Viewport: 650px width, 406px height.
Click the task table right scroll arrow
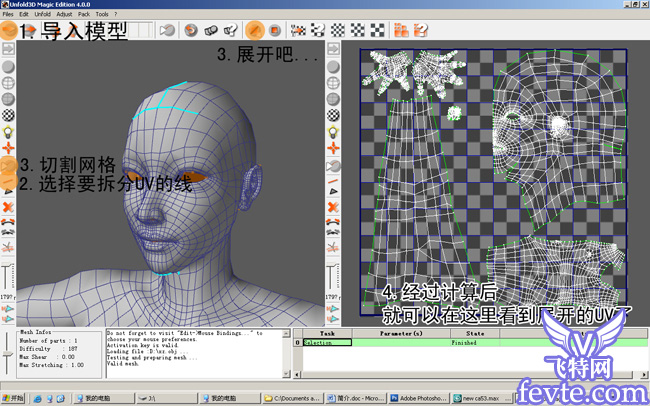tap(644, 374)
